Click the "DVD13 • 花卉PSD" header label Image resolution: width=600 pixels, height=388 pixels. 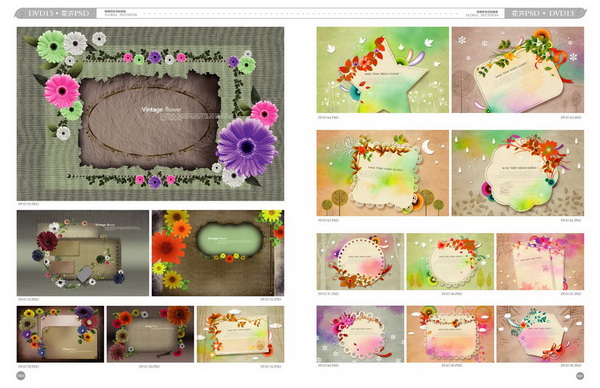59,13
